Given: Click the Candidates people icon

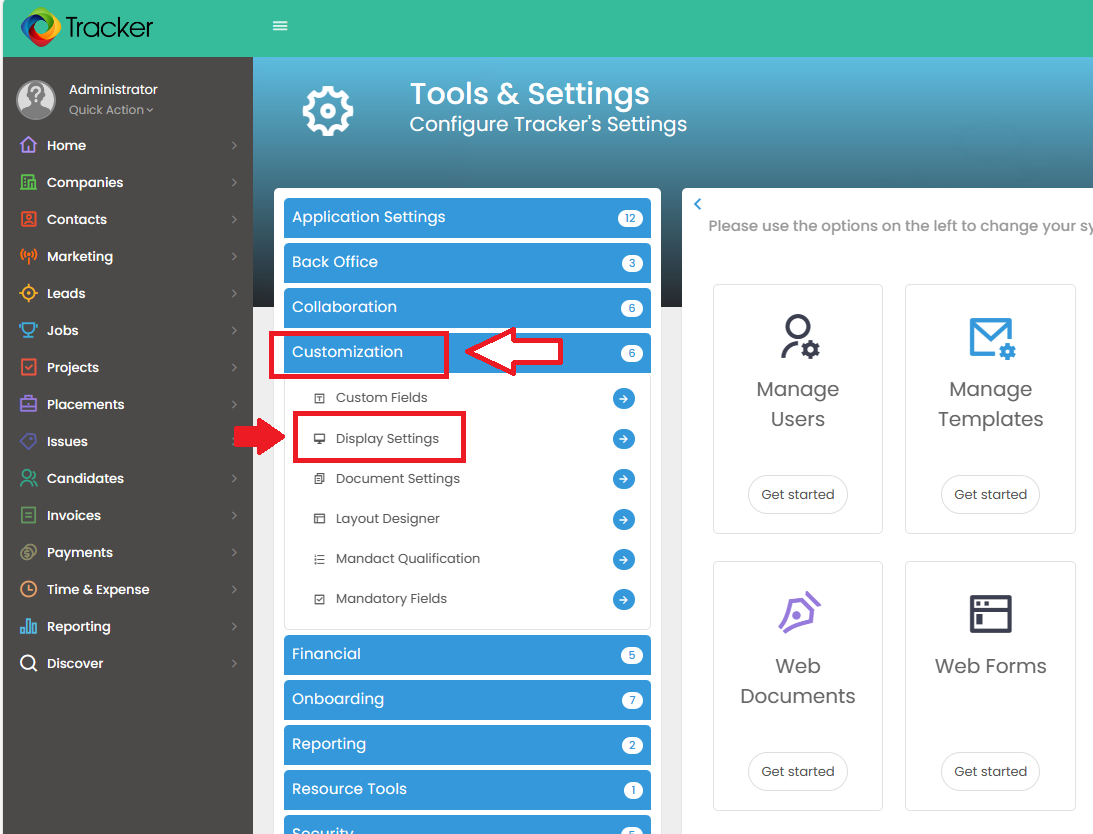Looking at the screenshot, I should pos(29,478).
